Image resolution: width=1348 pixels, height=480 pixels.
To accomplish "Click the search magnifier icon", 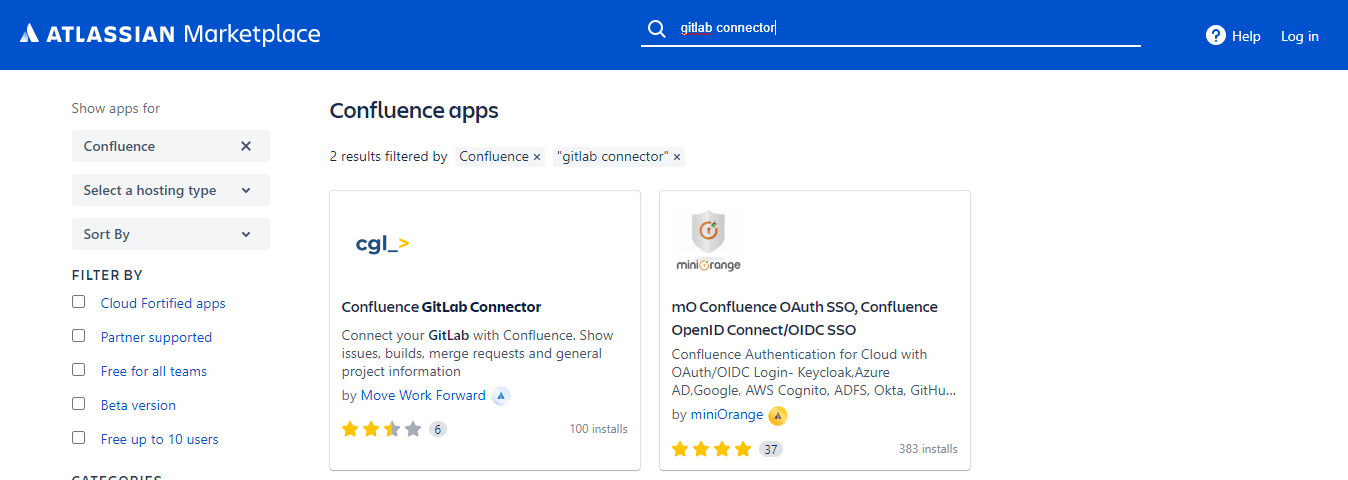I will point(656,29).
